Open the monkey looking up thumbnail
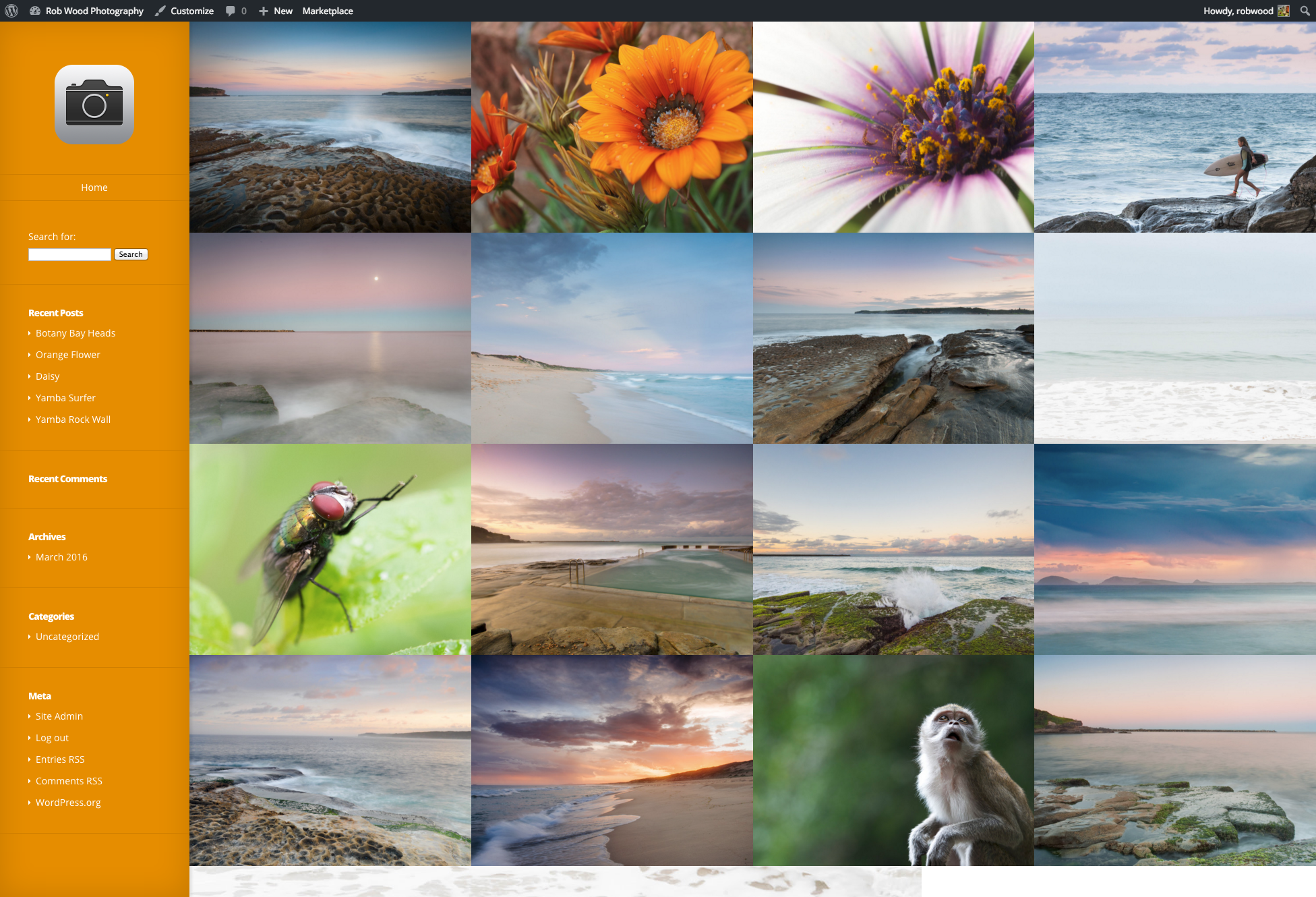The image size is (1316, 897). [x=893, y=760]
